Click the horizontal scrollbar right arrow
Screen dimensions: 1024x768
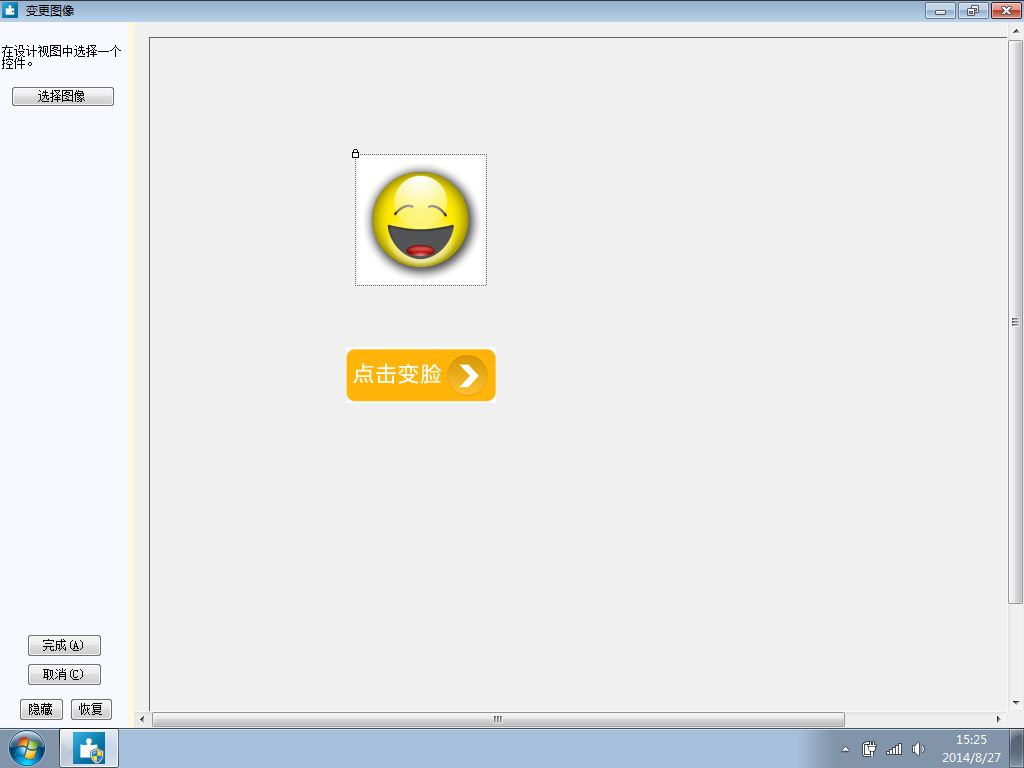(998, 719)
